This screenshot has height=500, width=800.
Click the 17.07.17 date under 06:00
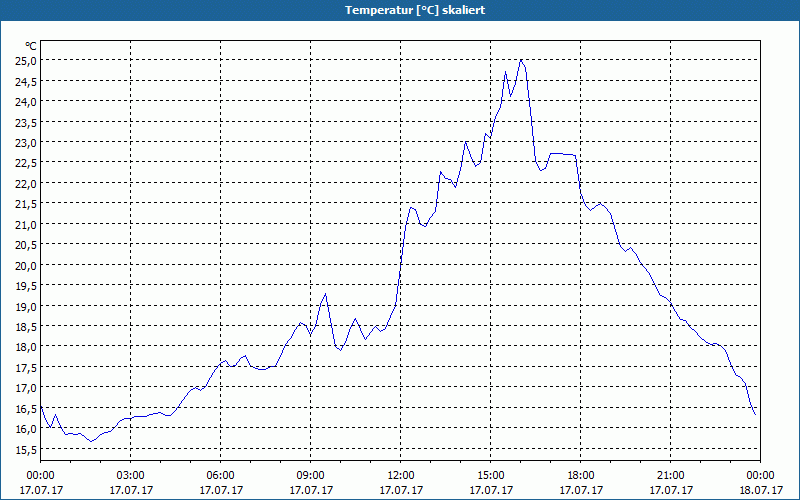pos(221,490)
